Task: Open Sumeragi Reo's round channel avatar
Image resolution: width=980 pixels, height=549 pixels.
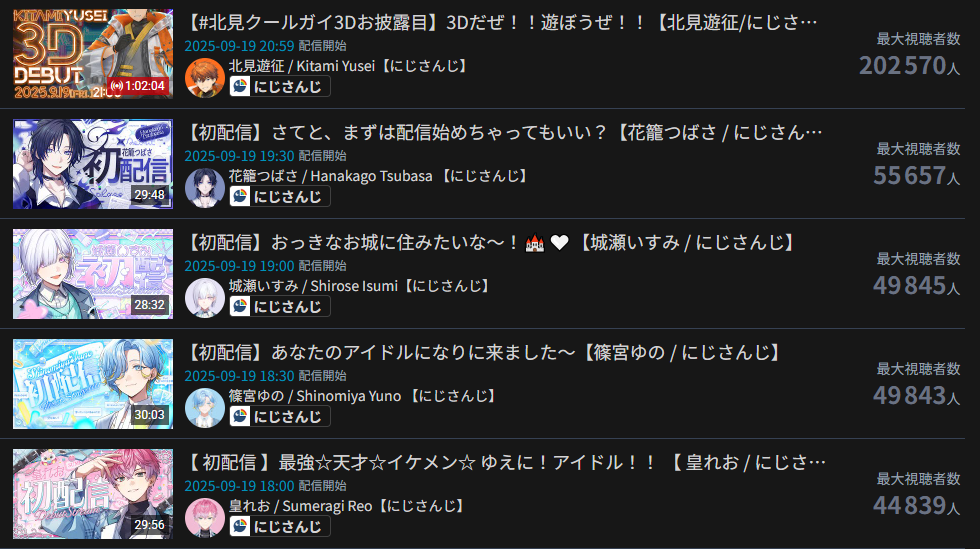Action: coord(204,518)
